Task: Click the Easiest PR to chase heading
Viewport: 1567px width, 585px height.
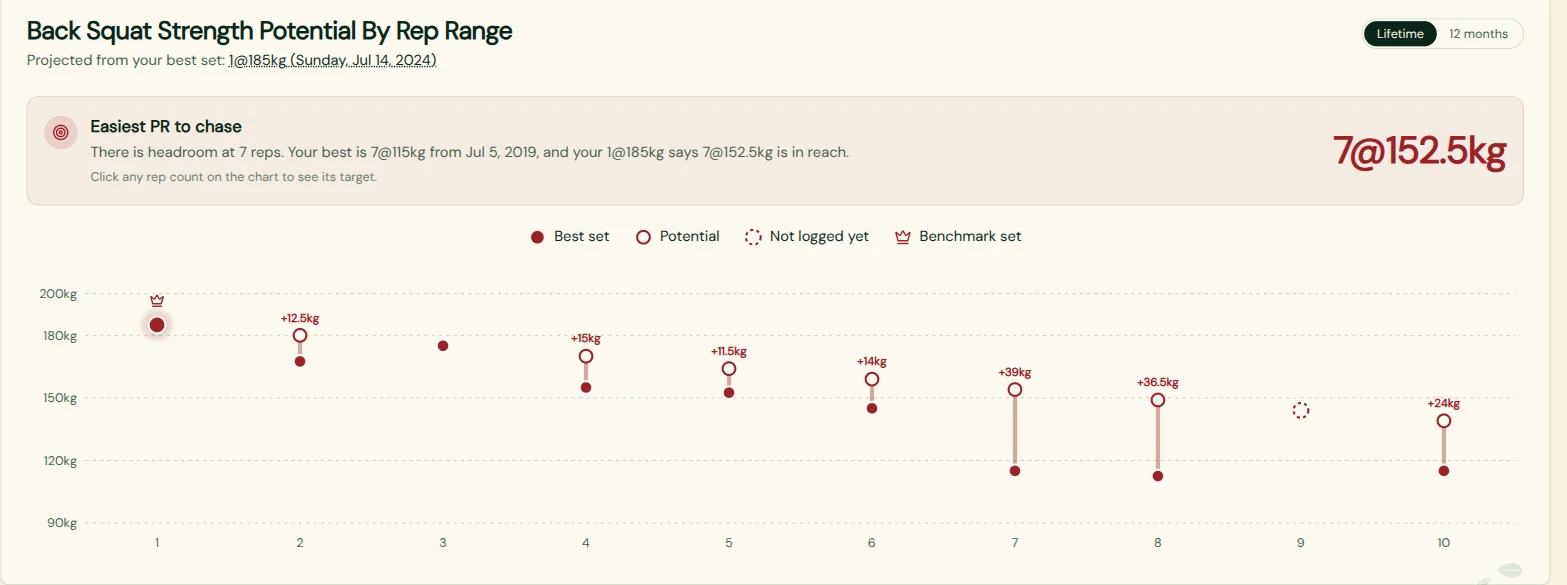Action: [x=166, y=127]
